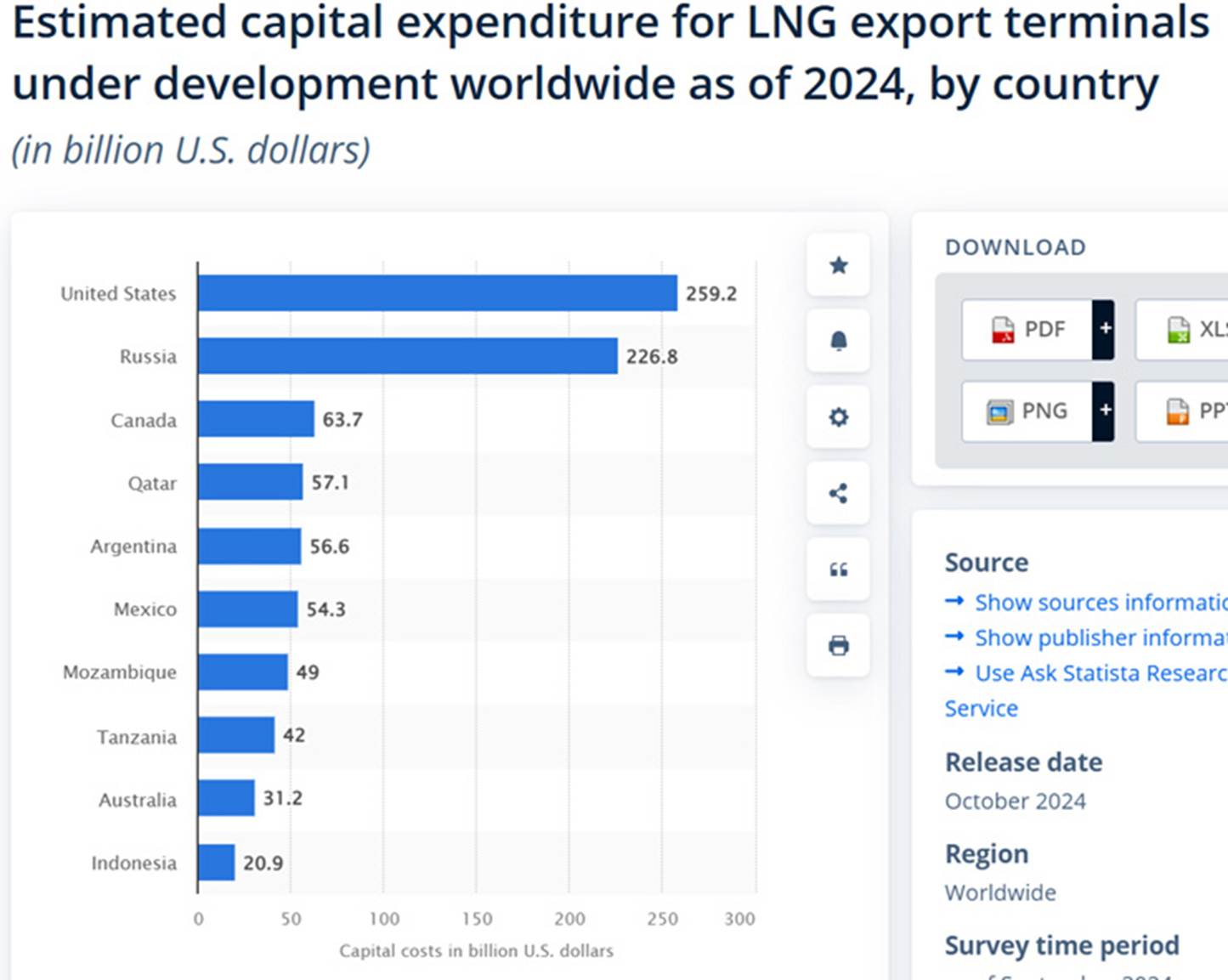Image resolution: width=1228 pixels, height=980 pixels.
Task: Click the bell notification alert icon
Action: tap(838, 341)
